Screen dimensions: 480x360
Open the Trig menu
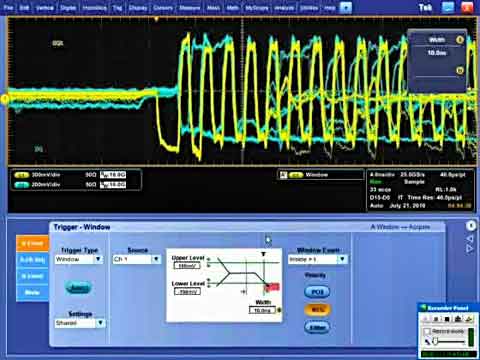tap(117, 7)
